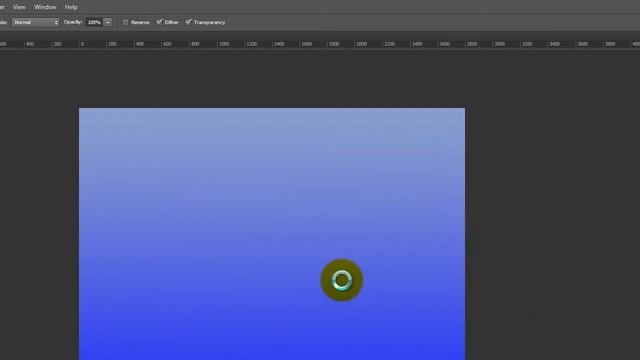
Task: Click the Opacity value field
Action: 94,22
